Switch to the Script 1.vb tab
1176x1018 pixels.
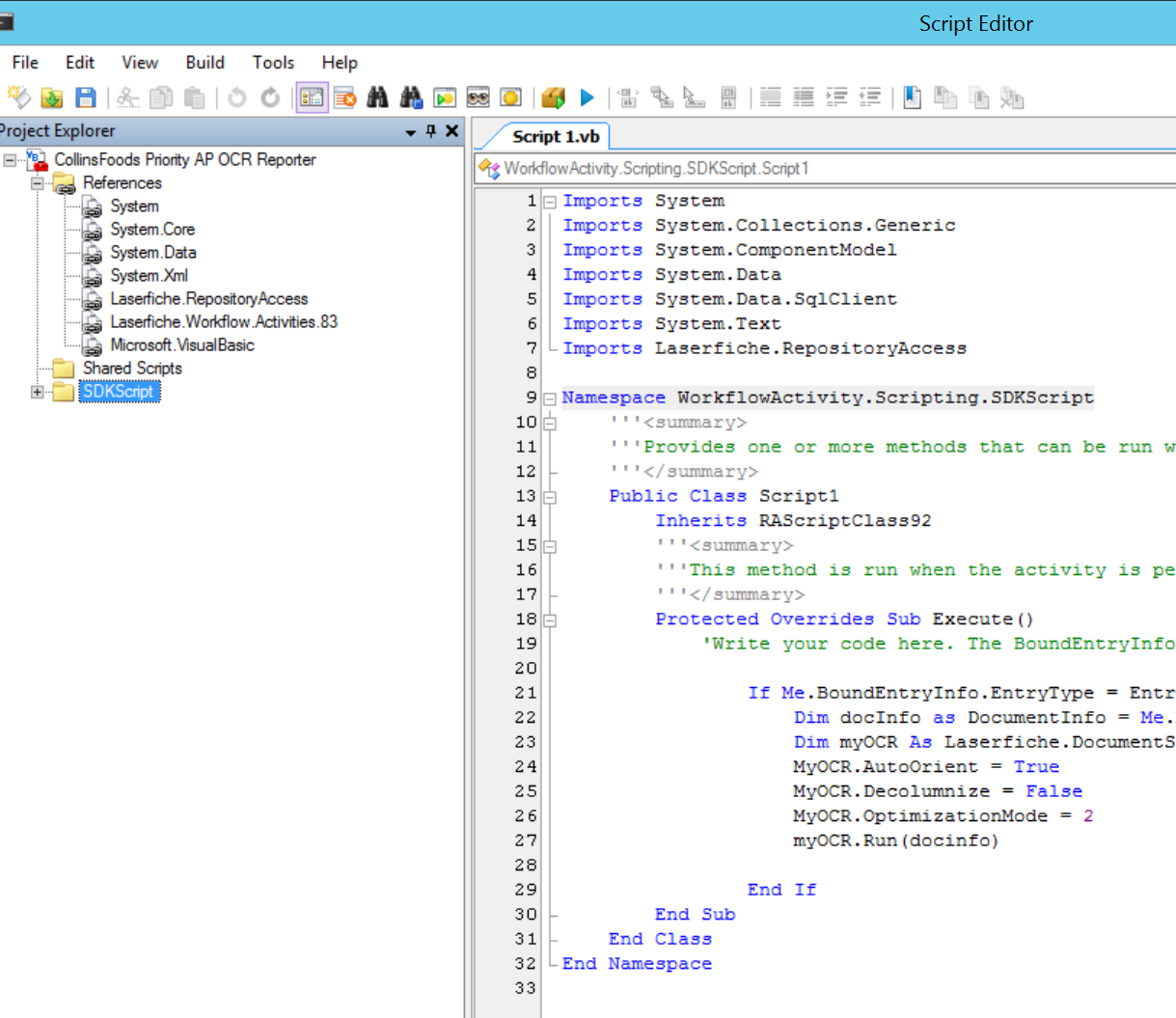(555, 137)
